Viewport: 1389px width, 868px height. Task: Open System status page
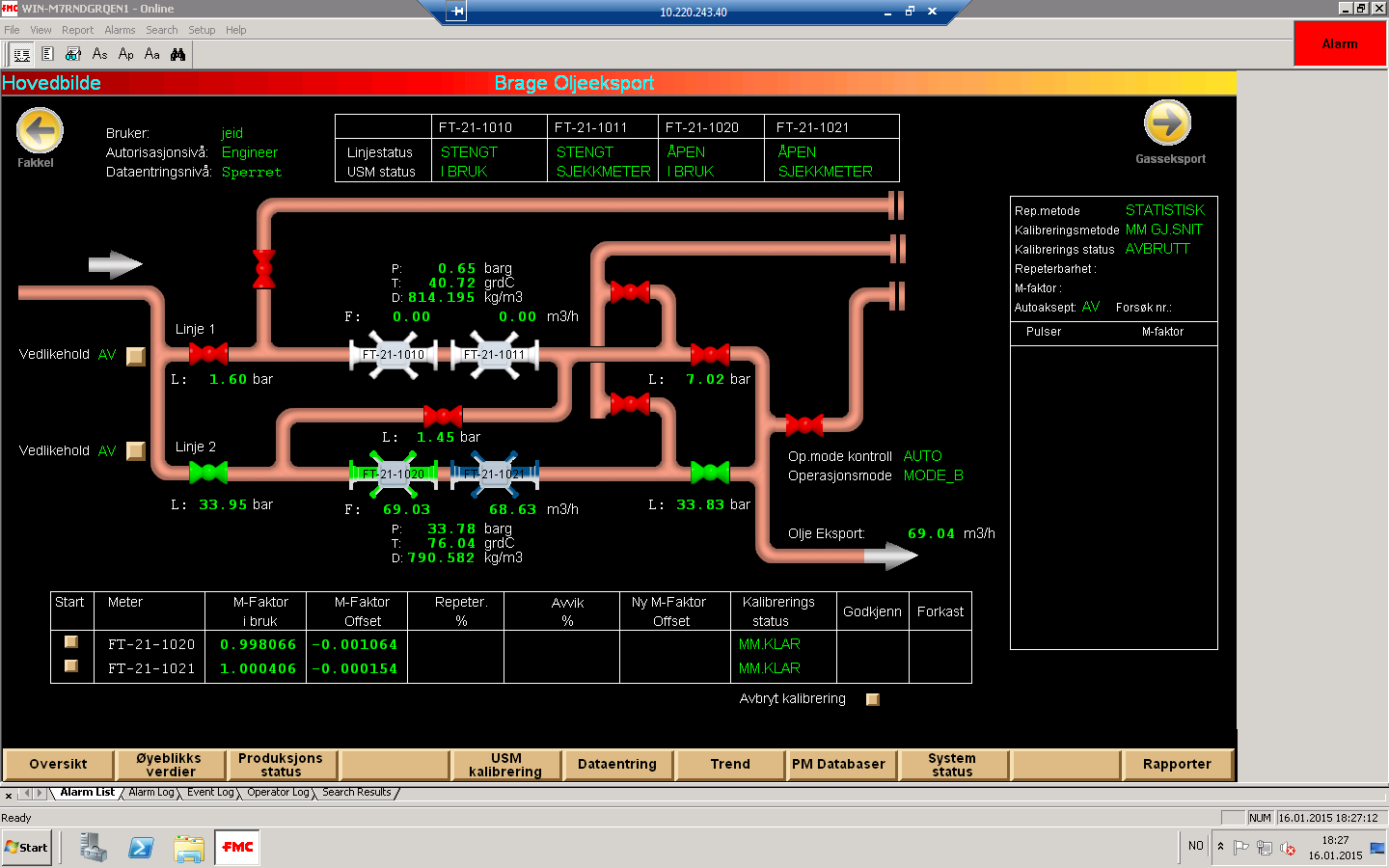[953, 765]
